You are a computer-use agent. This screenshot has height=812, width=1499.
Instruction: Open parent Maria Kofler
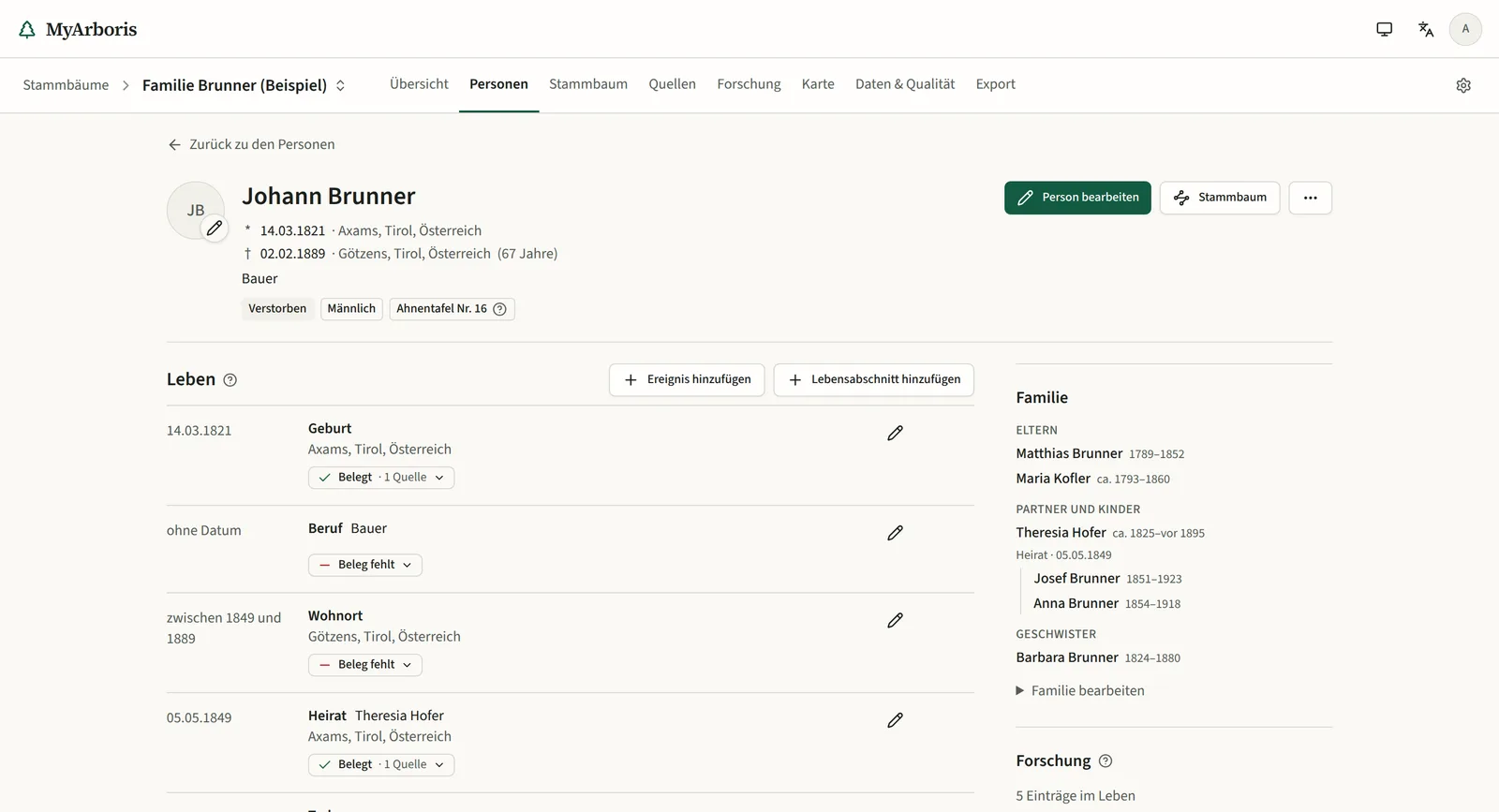(x=1053, y=479)
